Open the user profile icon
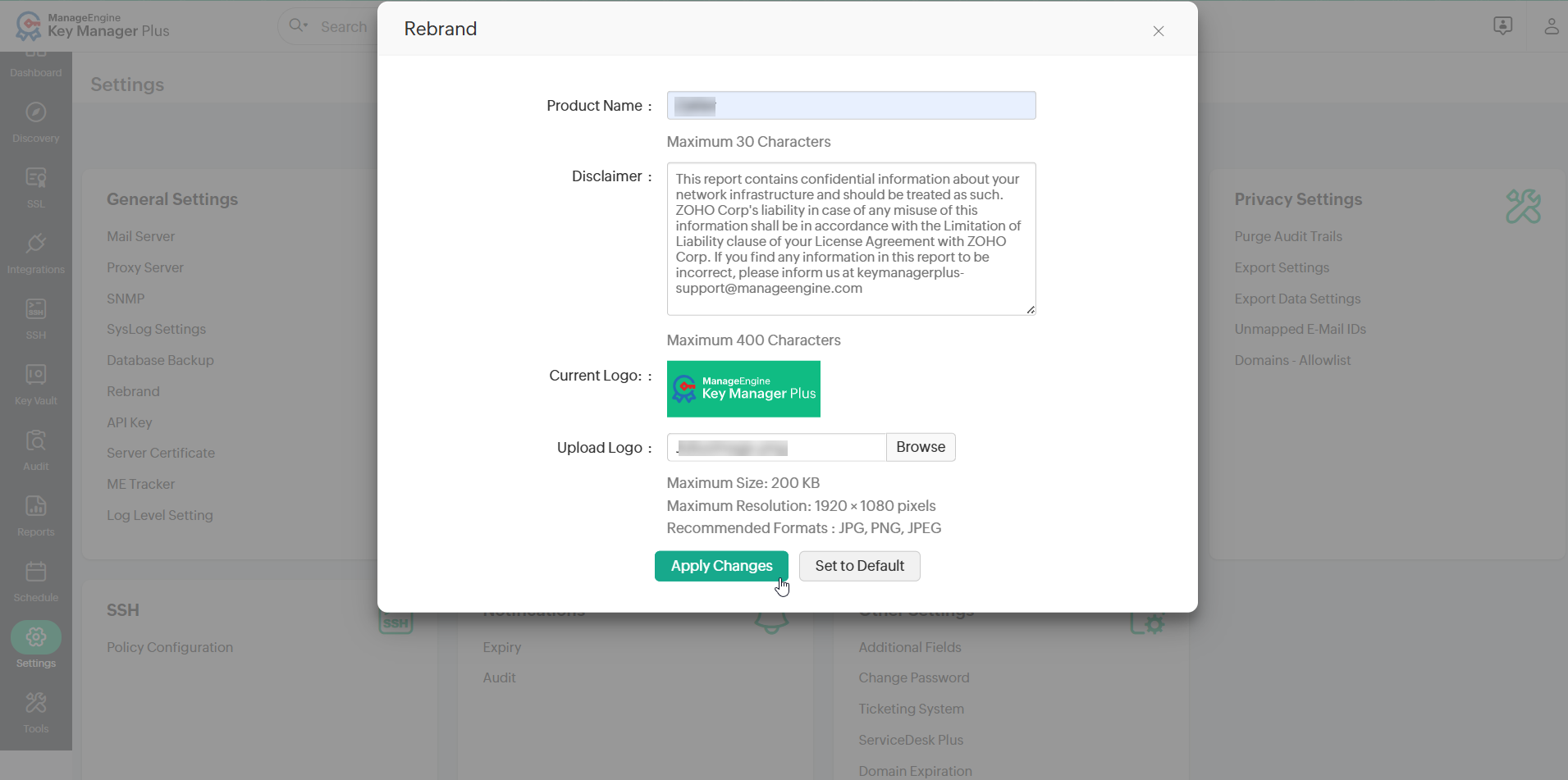Image resolution: width=1568 pixels, height=780 pixels. click(x=1551, y=26)
